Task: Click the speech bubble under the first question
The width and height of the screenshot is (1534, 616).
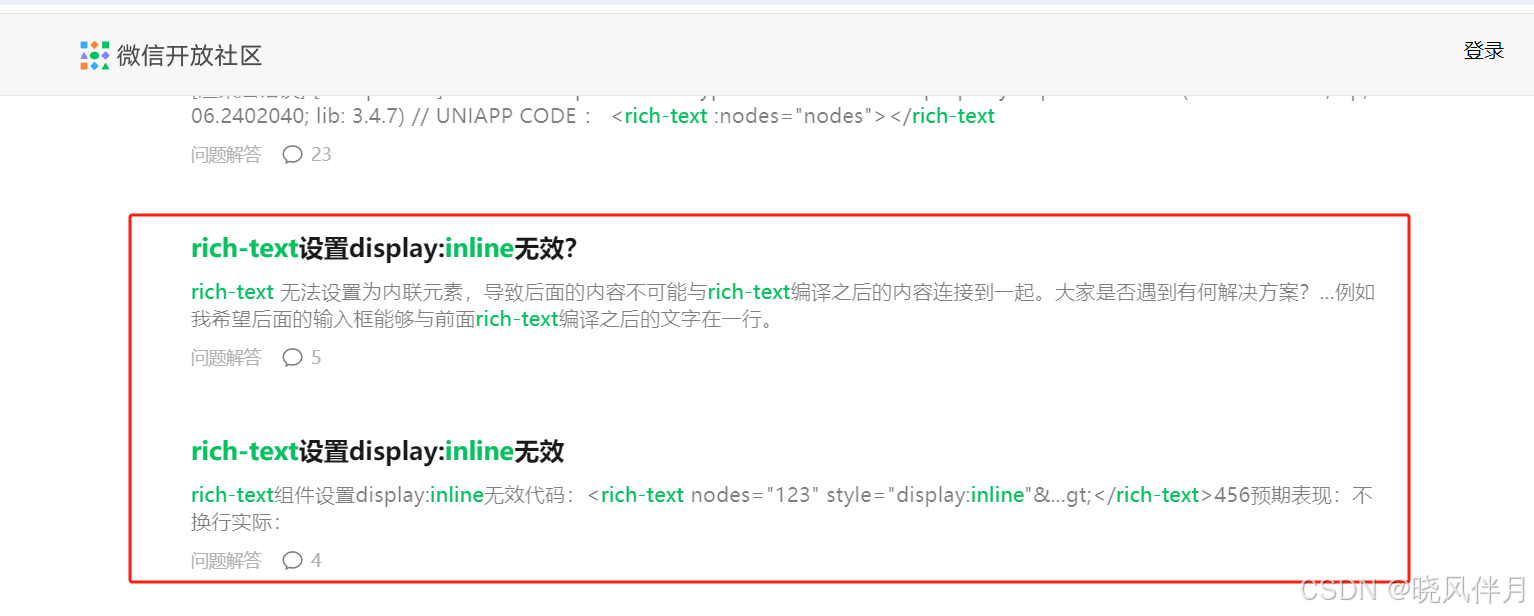Action: [291, 357]
